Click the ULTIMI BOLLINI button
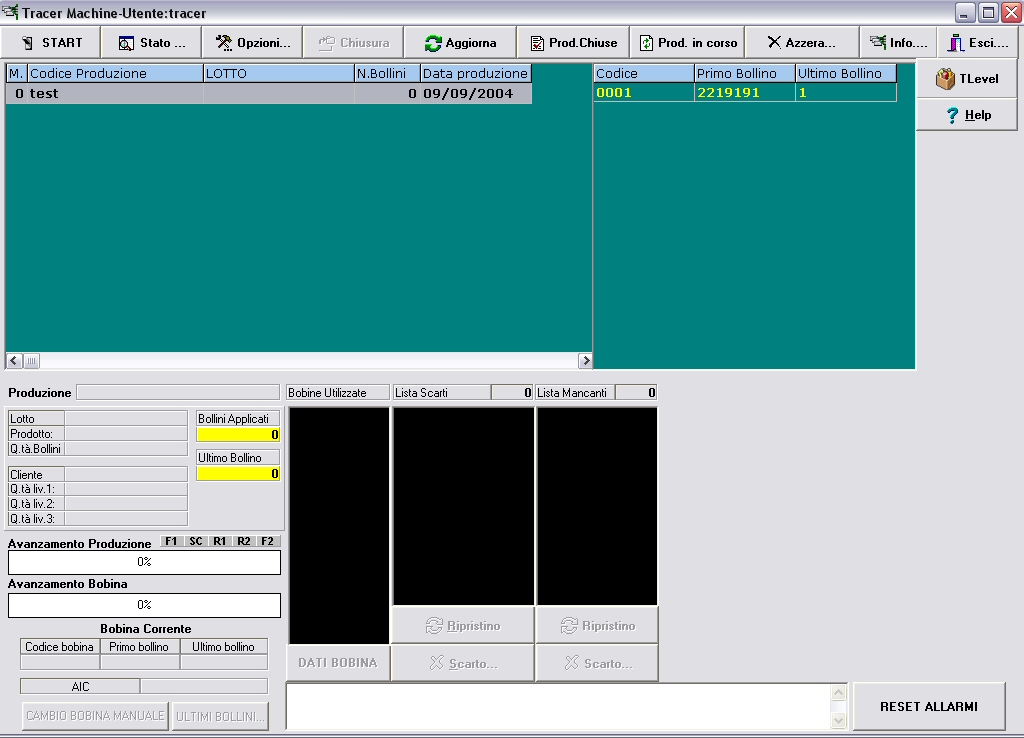Viewport: 1024px width, 738px height. point(220,716)
